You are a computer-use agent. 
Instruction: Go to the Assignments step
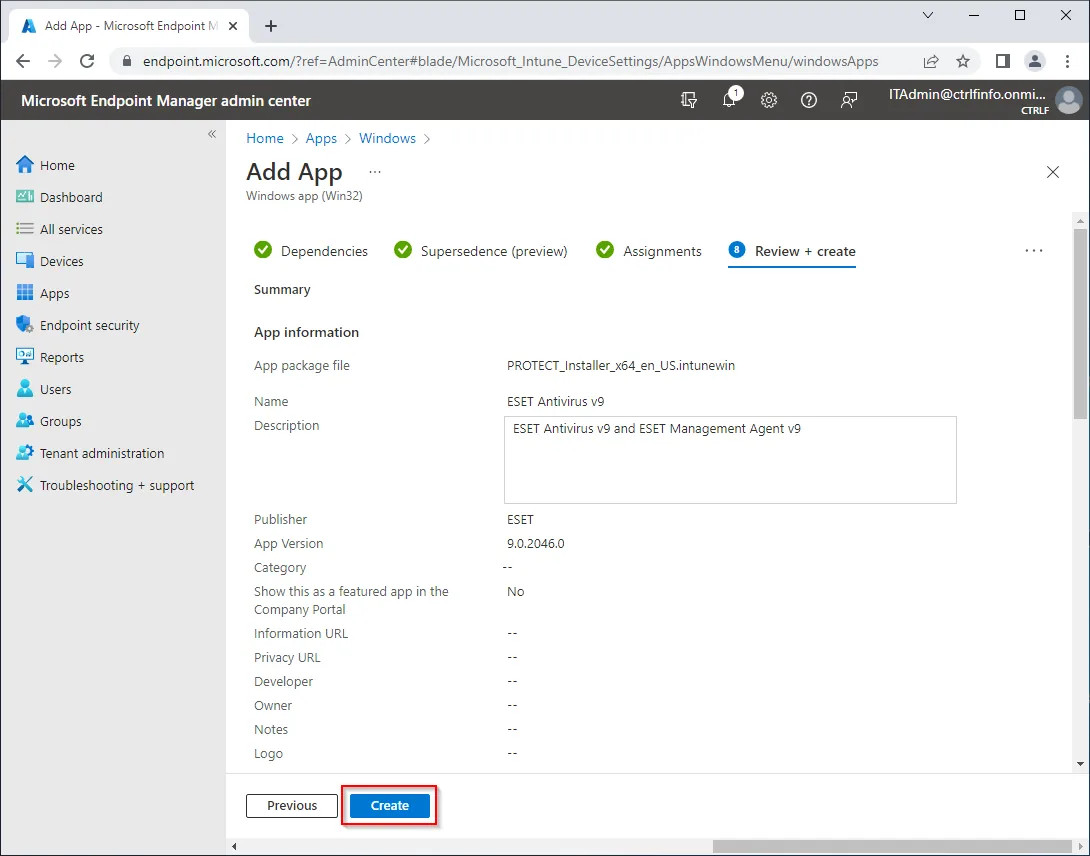[649, 250]
